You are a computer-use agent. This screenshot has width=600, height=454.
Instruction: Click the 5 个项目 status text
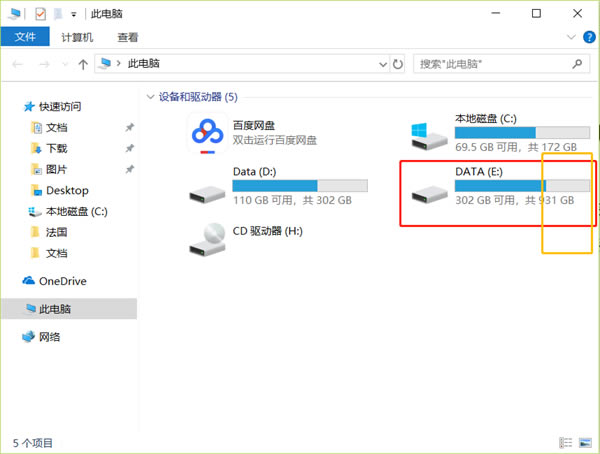33,443
